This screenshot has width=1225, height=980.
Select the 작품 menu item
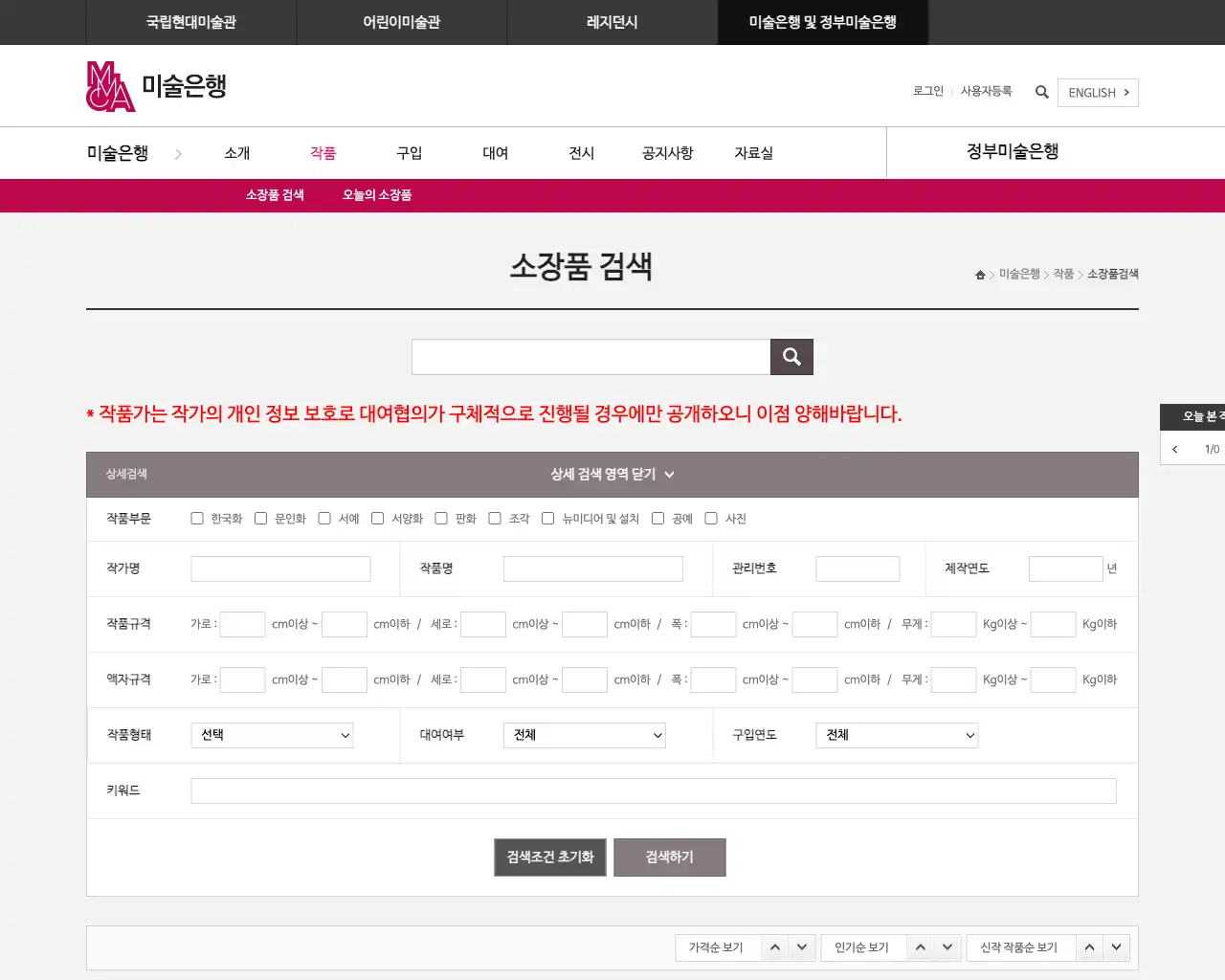pyautogui.click(x=323, y=153)
